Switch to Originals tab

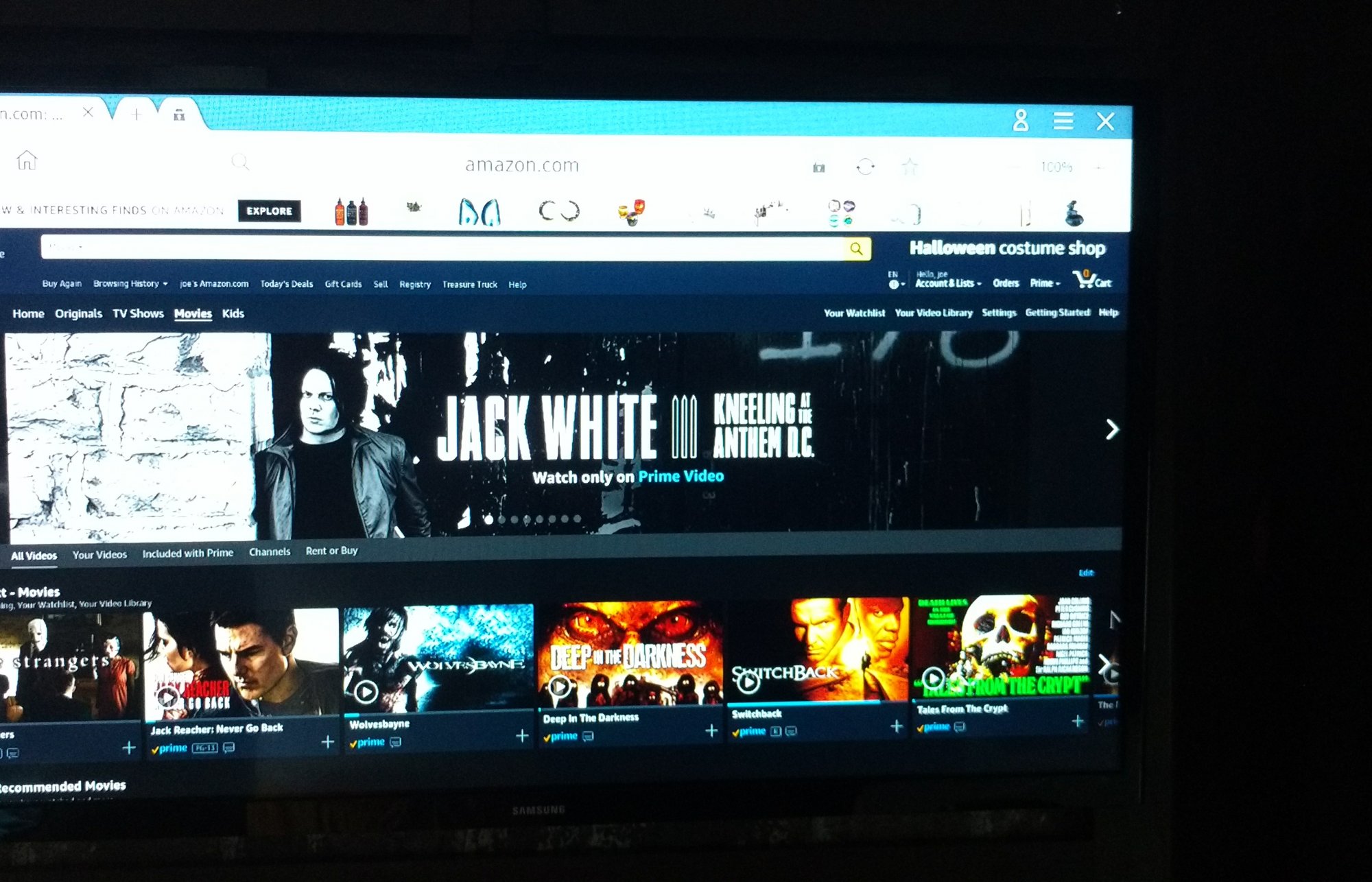(x=78, y=313)
